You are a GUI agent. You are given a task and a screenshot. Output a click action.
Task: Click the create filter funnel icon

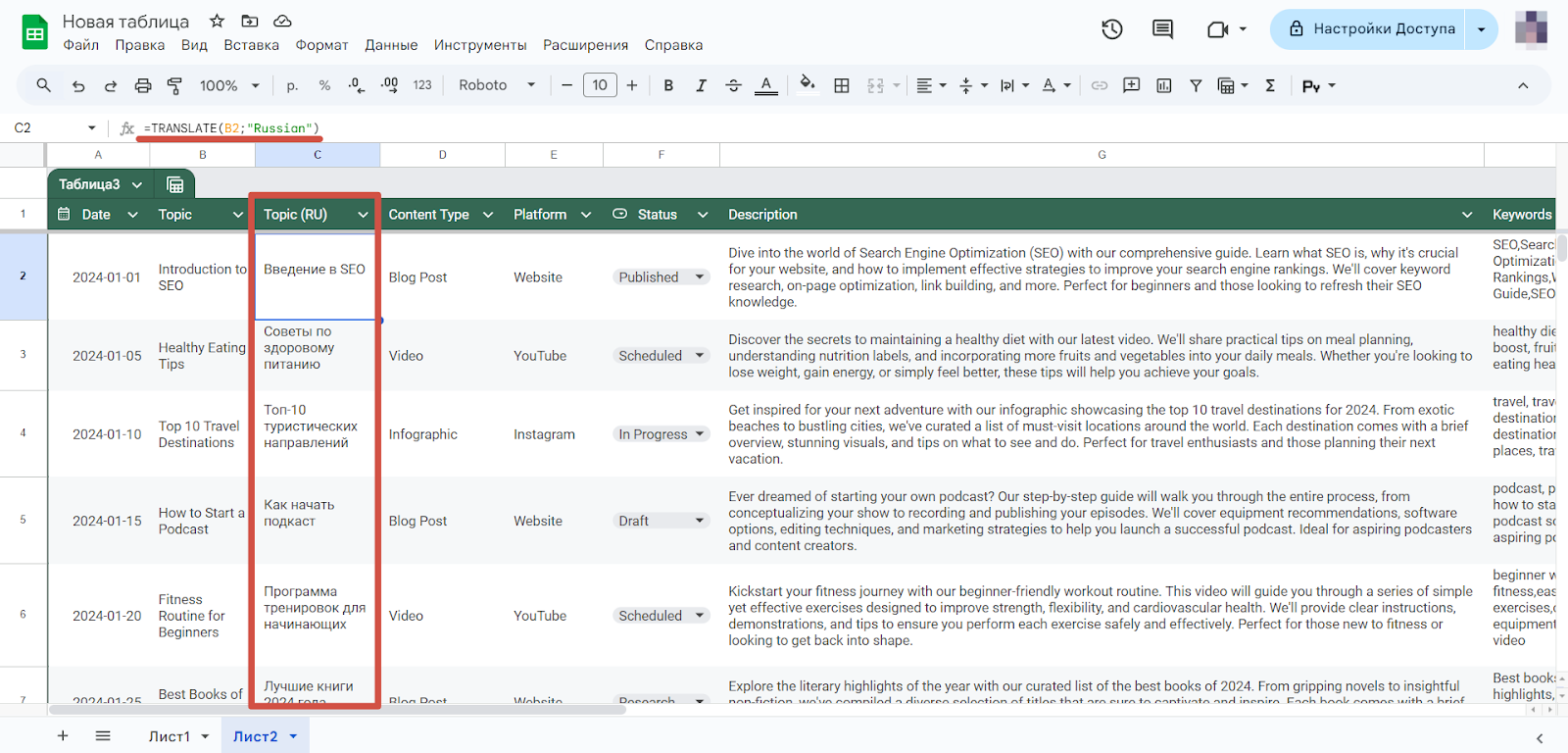1196,85
